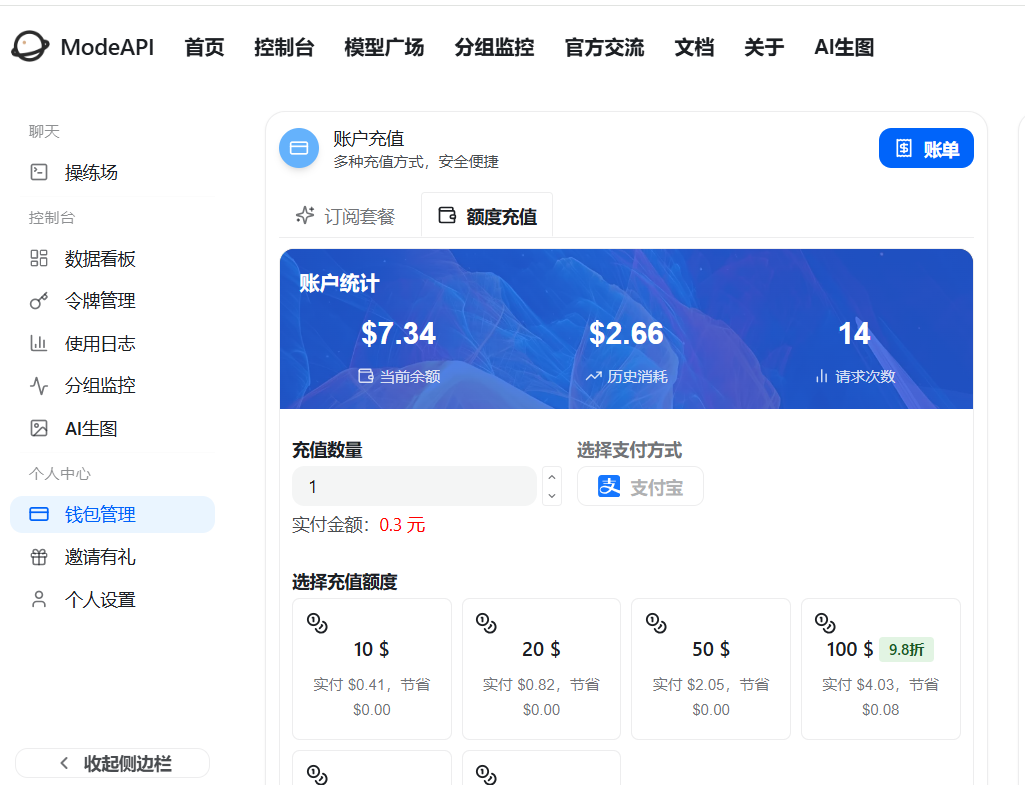
Task: Collapse the sidebar with 收起侧边栏
Action: pos(112,763)
